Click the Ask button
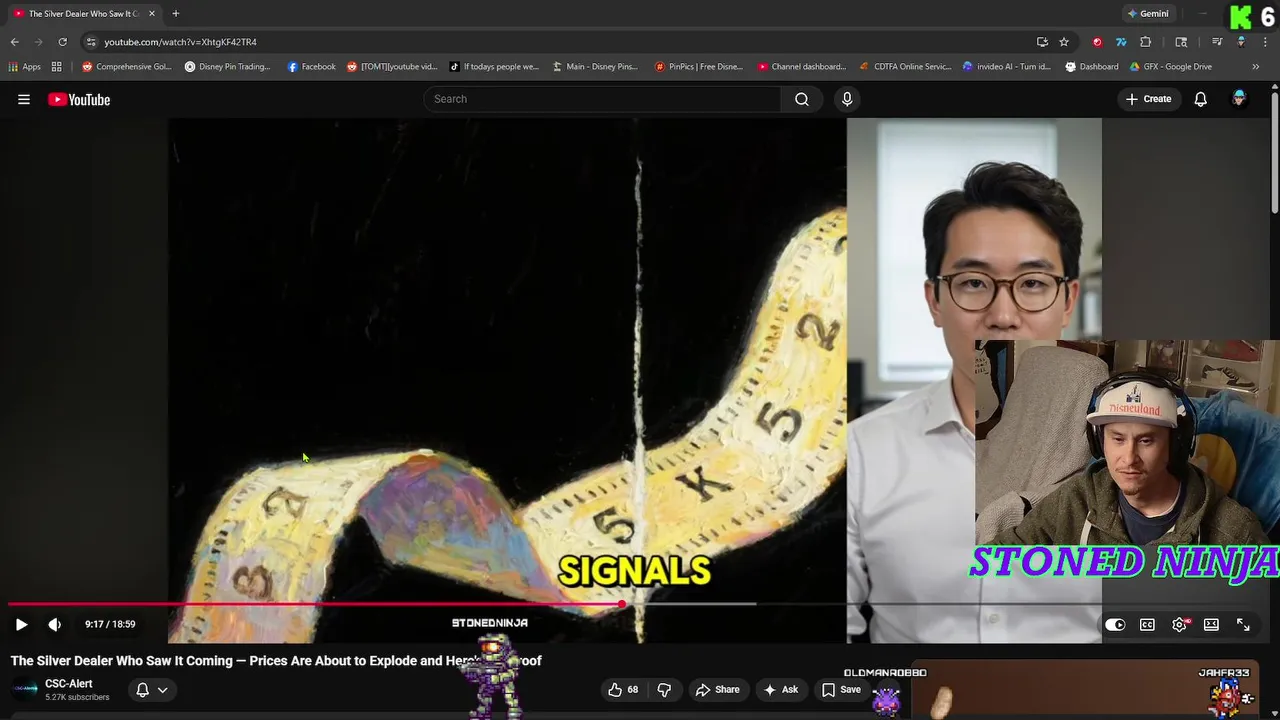The width and height of the screenshot is (1280, 720). pyautogui.click(x=780, y=689)
